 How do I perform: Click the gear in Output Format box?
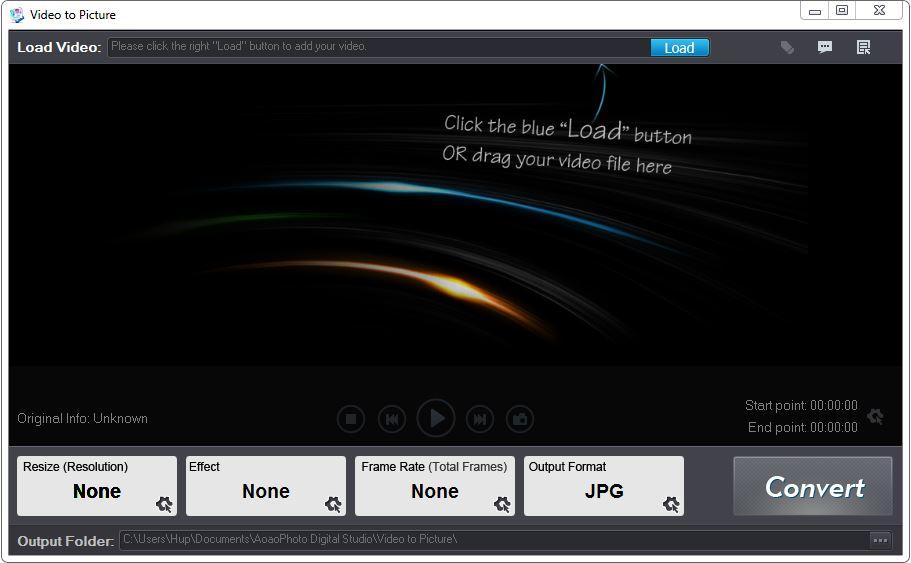tap(672, 504)
